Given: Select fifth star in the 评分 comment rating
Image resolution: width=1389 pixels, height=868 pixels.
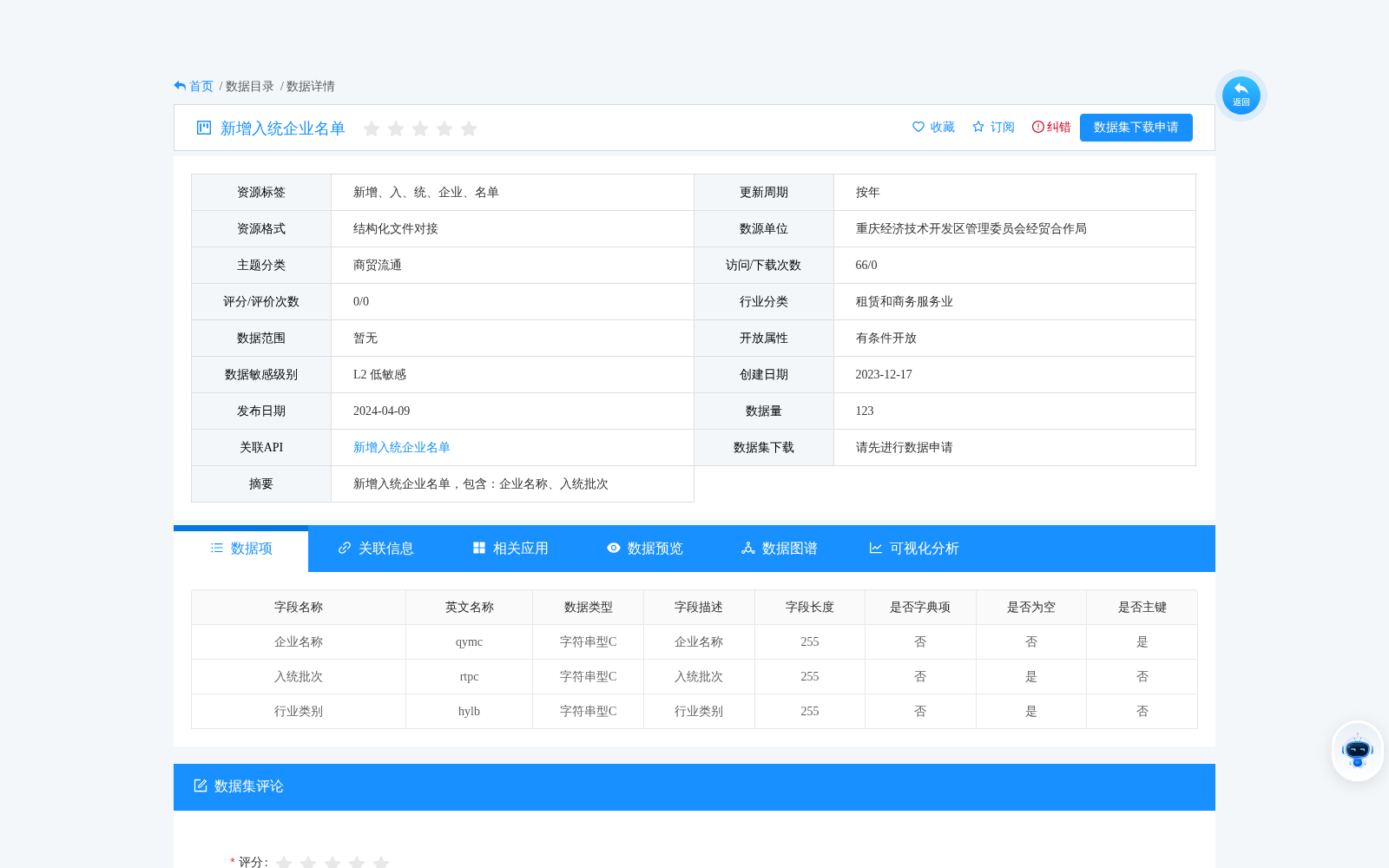Looking at the screenshot, I should 381,862.
